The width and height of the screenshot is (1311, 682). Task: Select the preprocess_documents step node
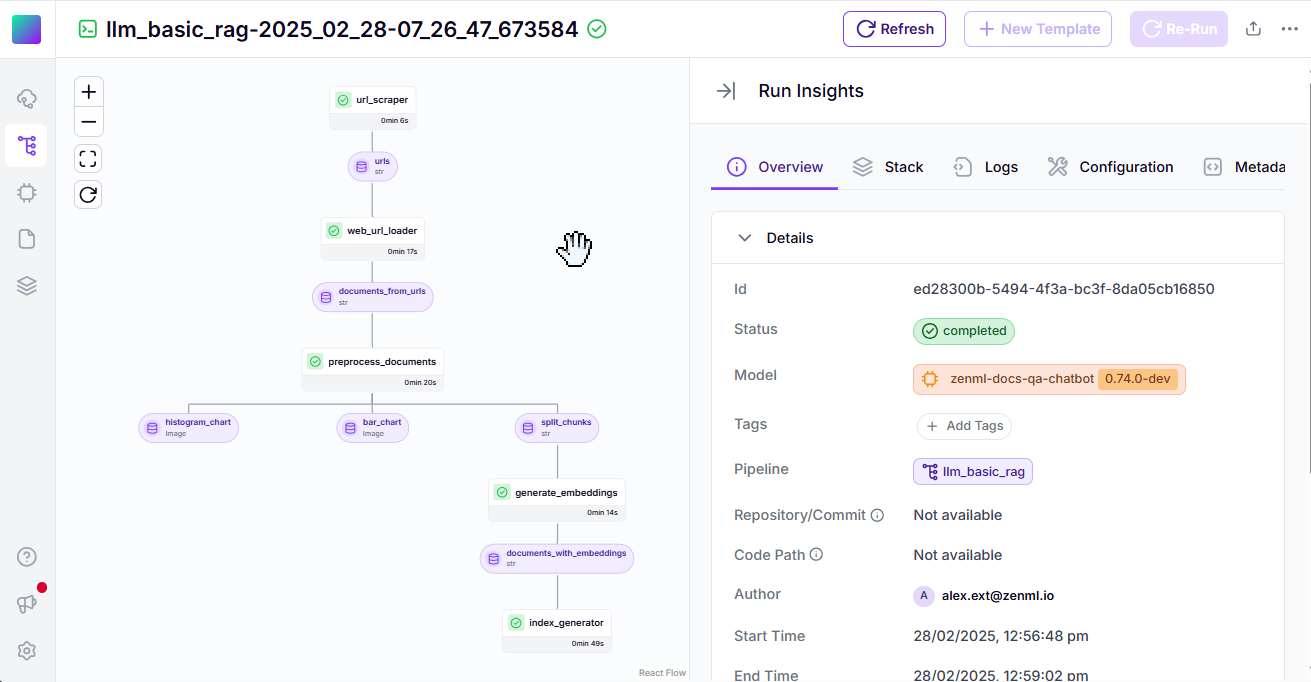pos(372,361)
